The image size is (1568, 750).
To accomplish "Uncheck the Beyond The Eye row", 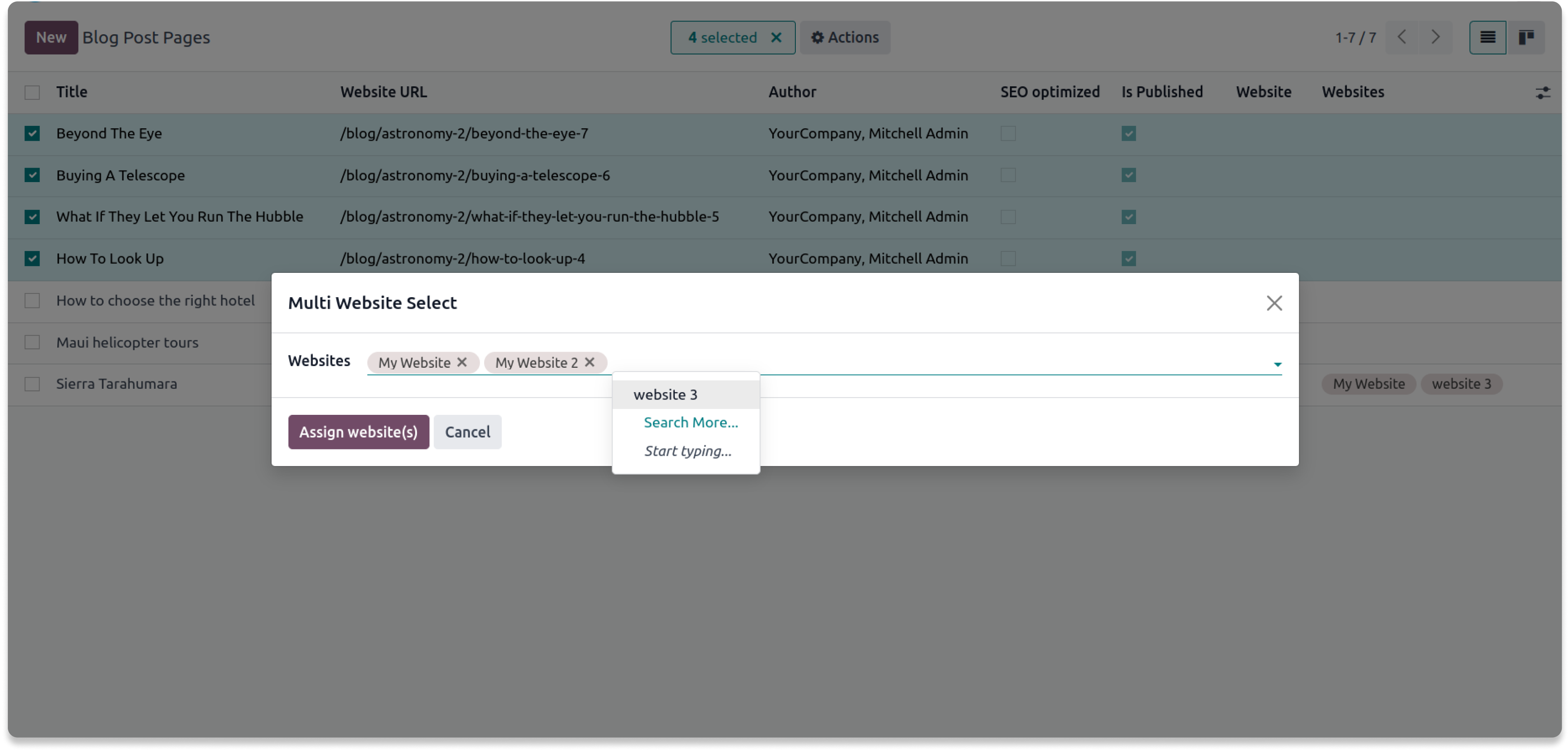I will (32, 133).
